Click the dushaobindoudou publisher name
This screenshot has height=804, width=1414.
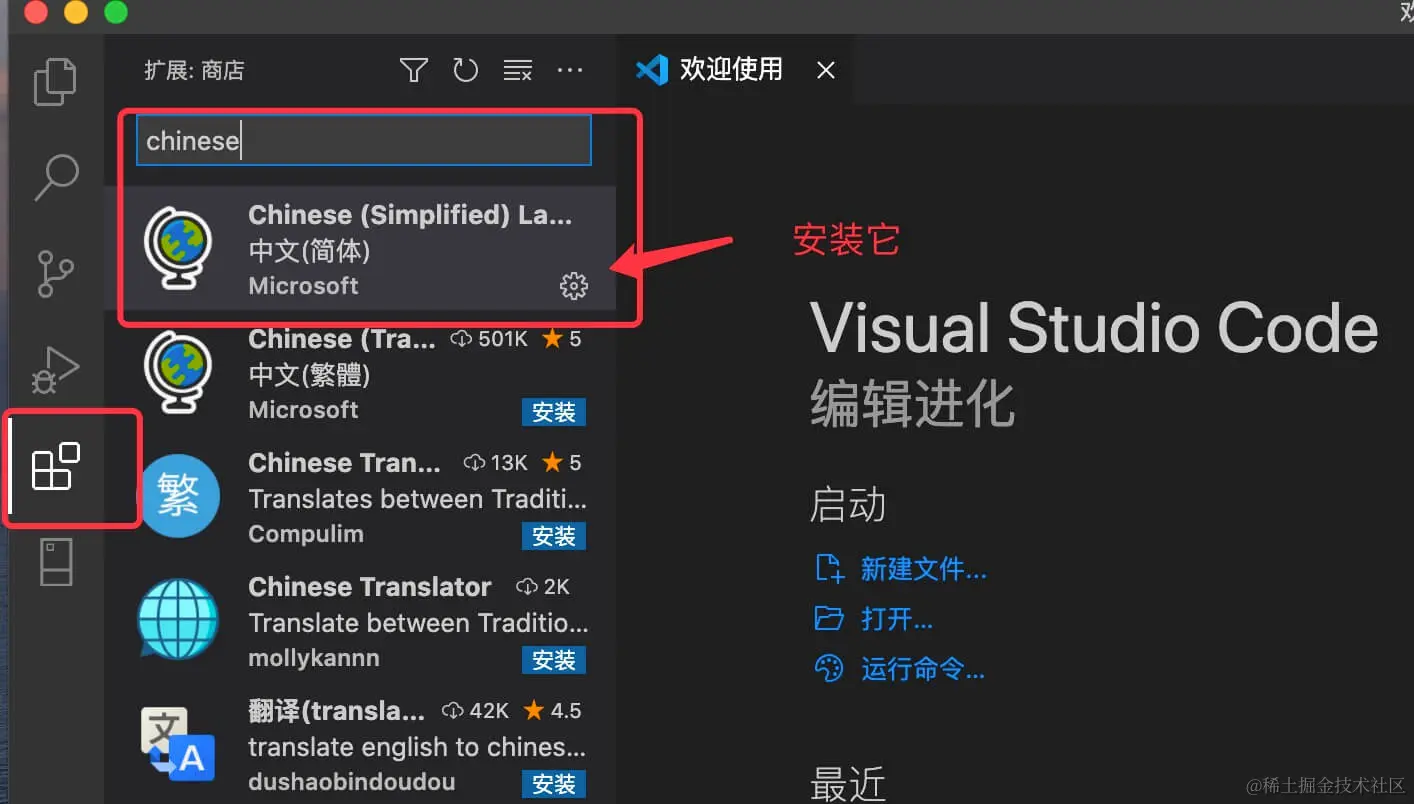point(351,782)
